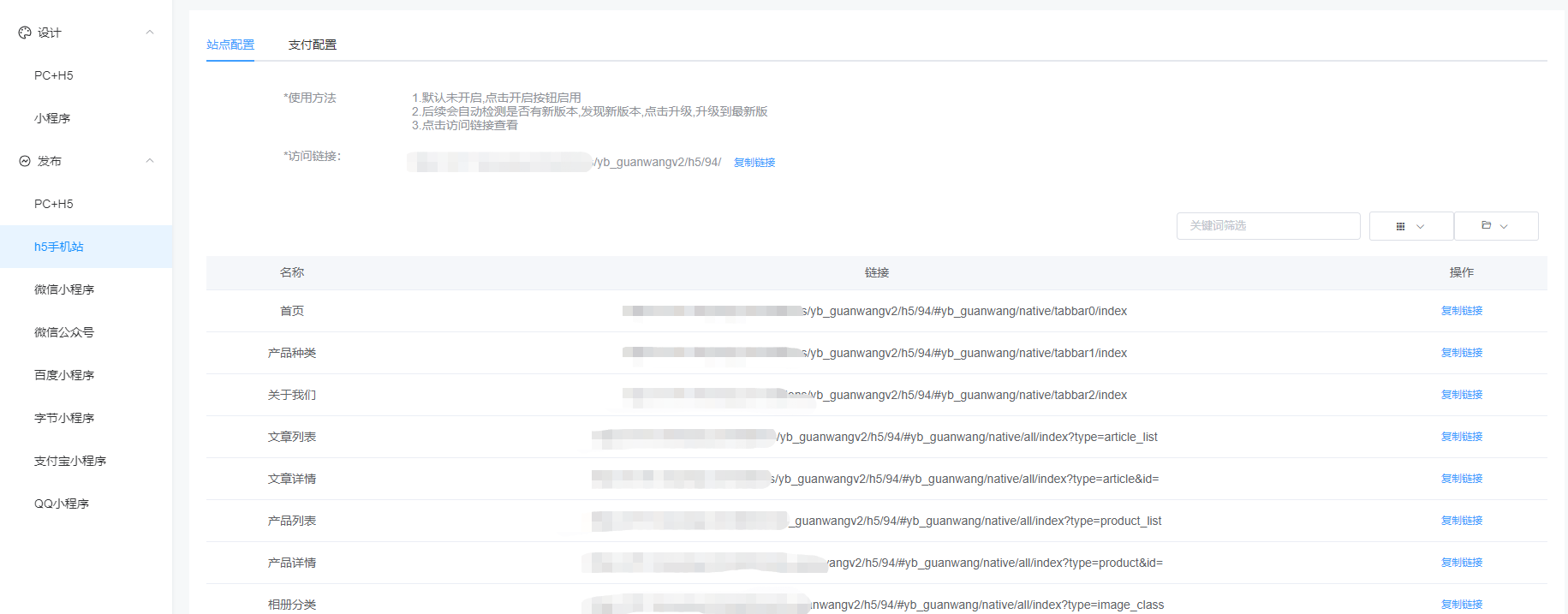The height and width of the screenshot is (614, 1568).
Task: Switch to the 支付配置 tab
Action: 313,45
